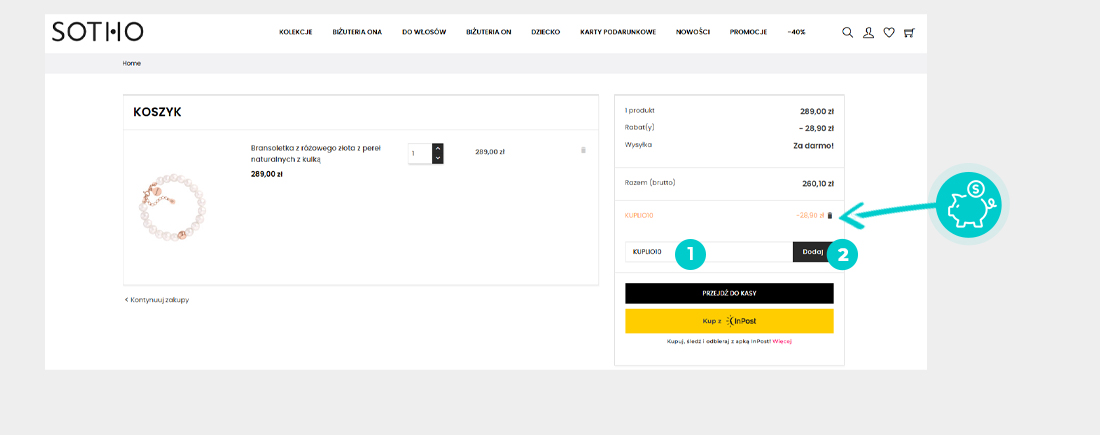1100x435 pixels.
Task: Click the piggy bank savings icon
Action: click(x=966, y=203)
